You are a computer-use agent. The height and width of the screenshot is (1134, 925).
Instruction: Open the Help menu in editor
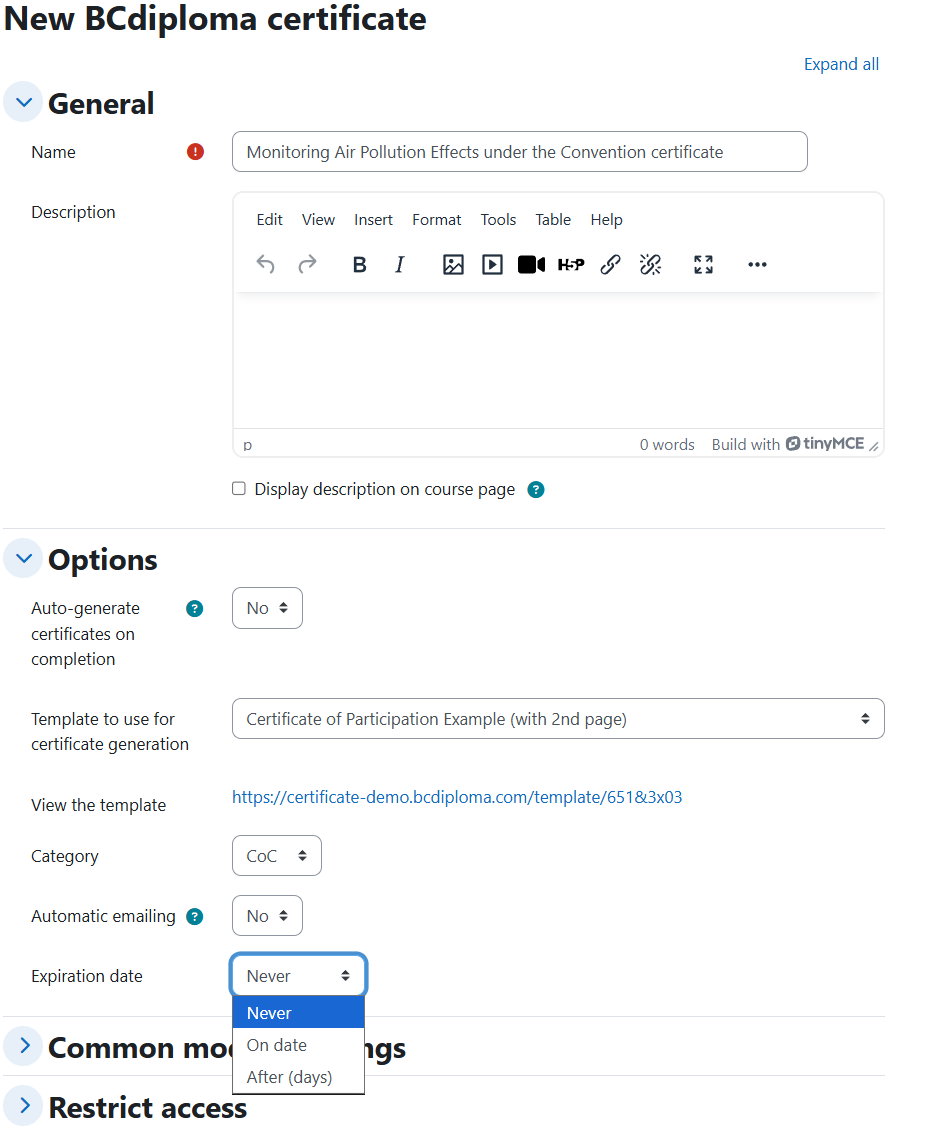click(x=606, y=220)
